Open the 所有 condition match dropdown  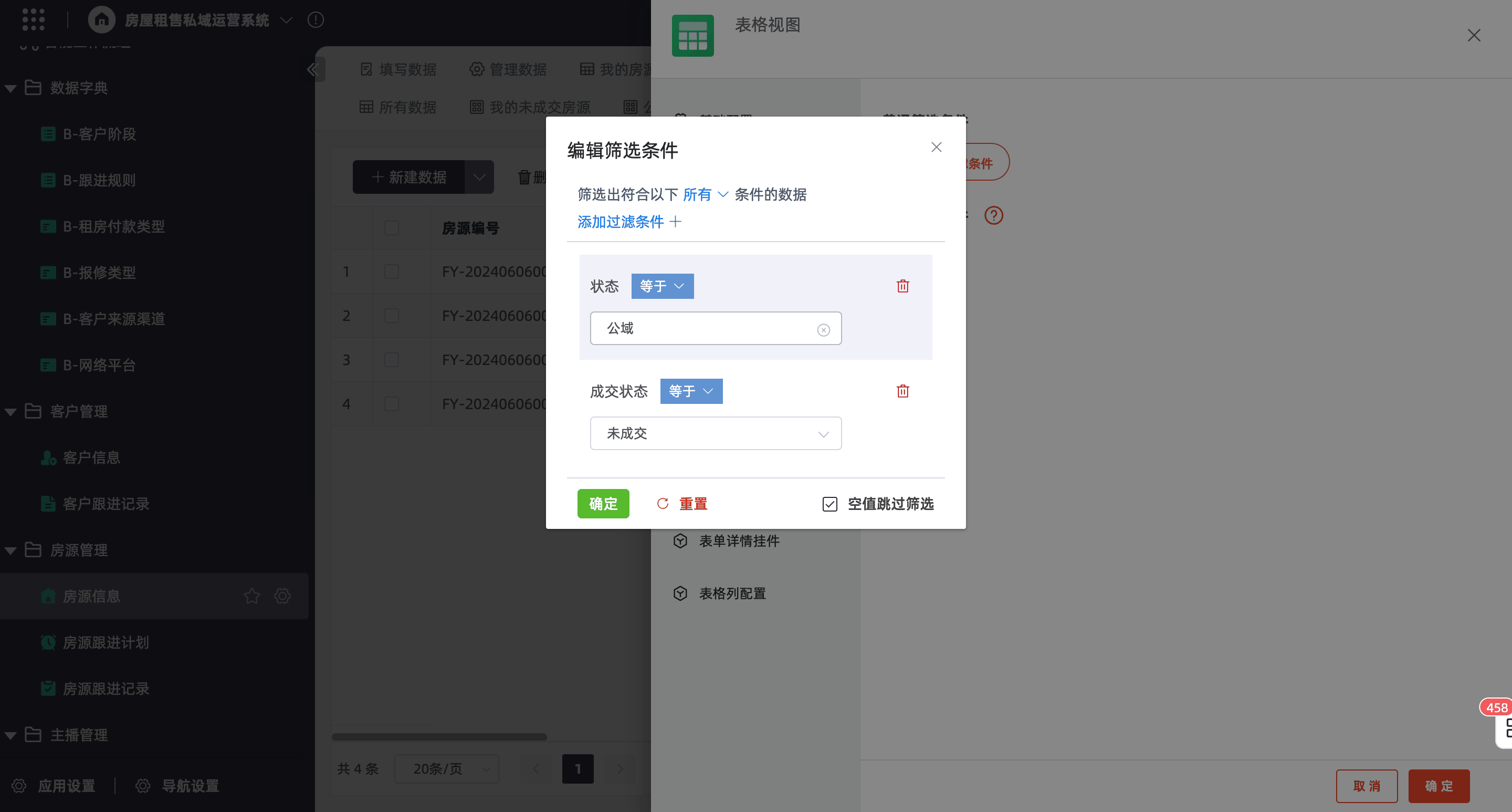coord(705,194)
